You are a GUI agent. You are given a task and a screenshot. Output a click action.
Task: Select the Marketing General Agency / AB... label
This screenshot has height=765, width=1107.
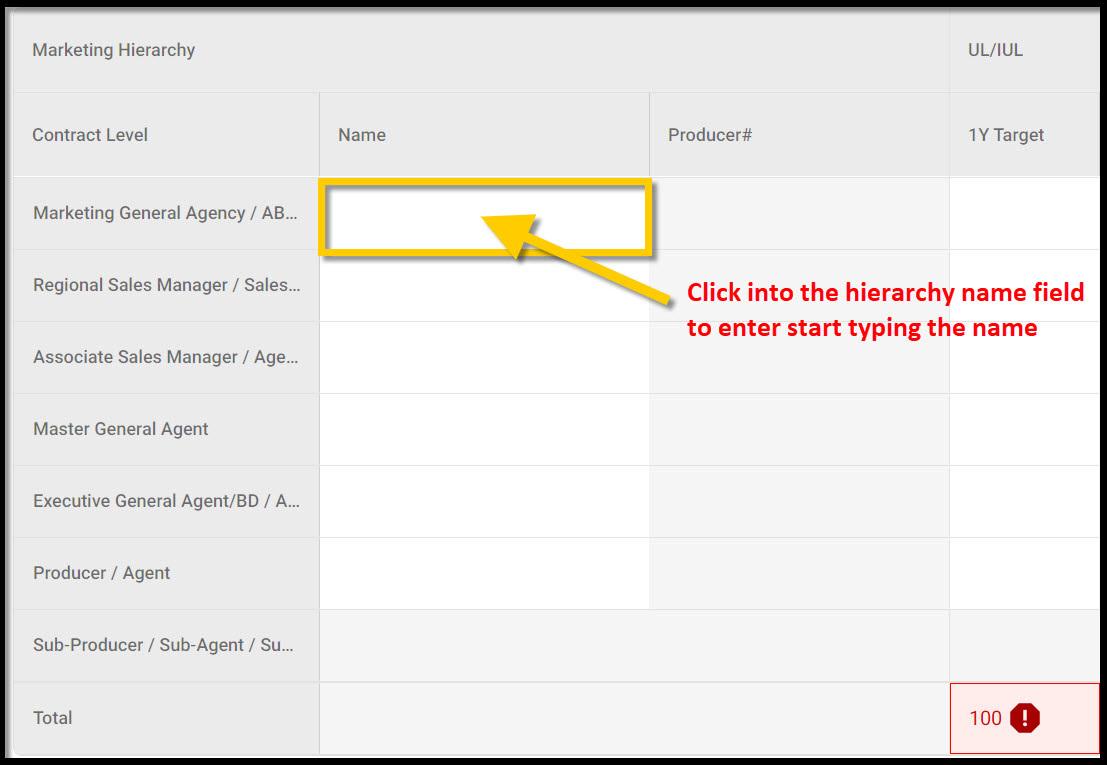(x=165, y=213)
